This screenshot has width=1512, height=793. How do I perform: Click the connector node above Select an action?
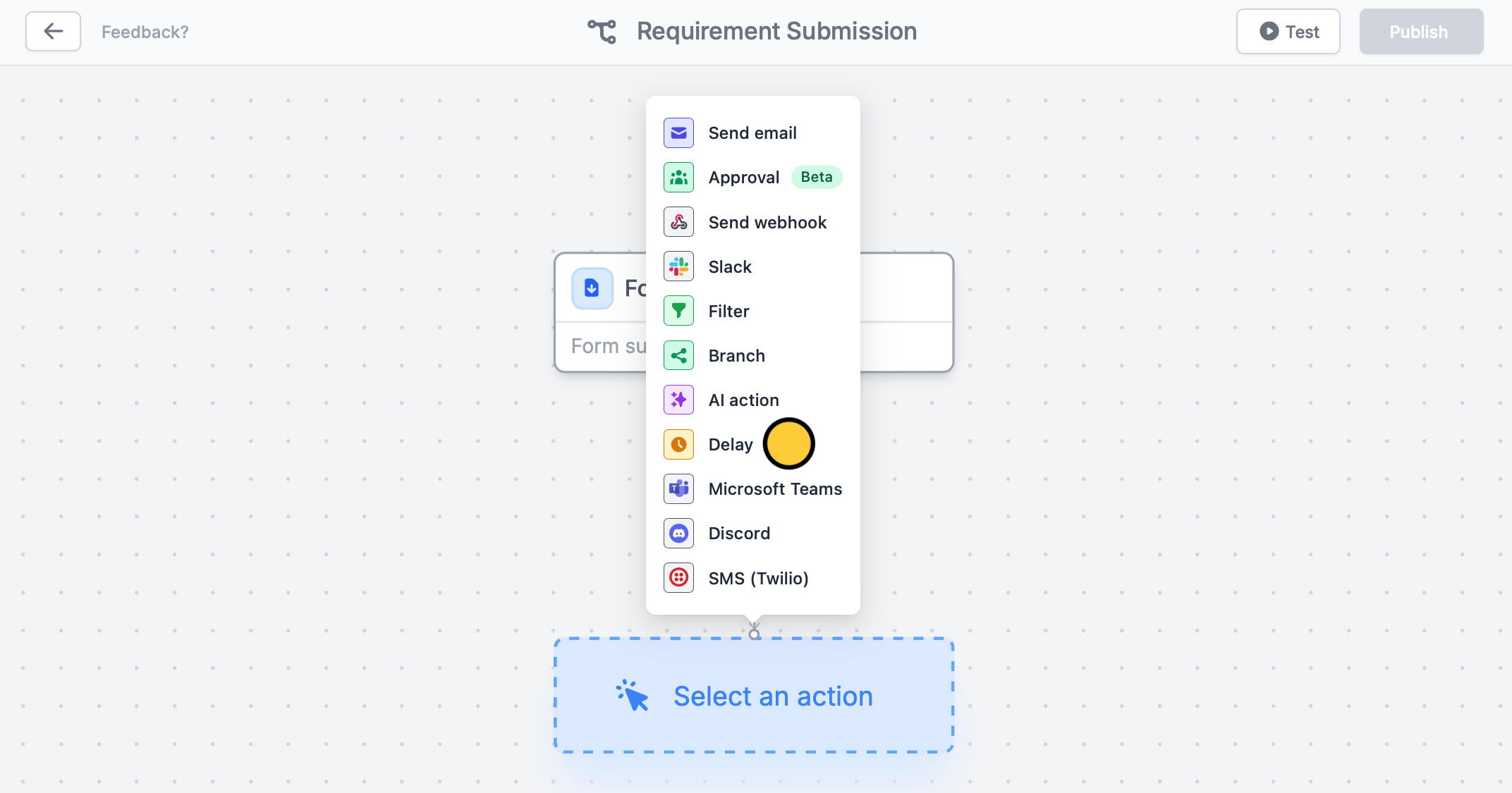(x=754, y=634)
